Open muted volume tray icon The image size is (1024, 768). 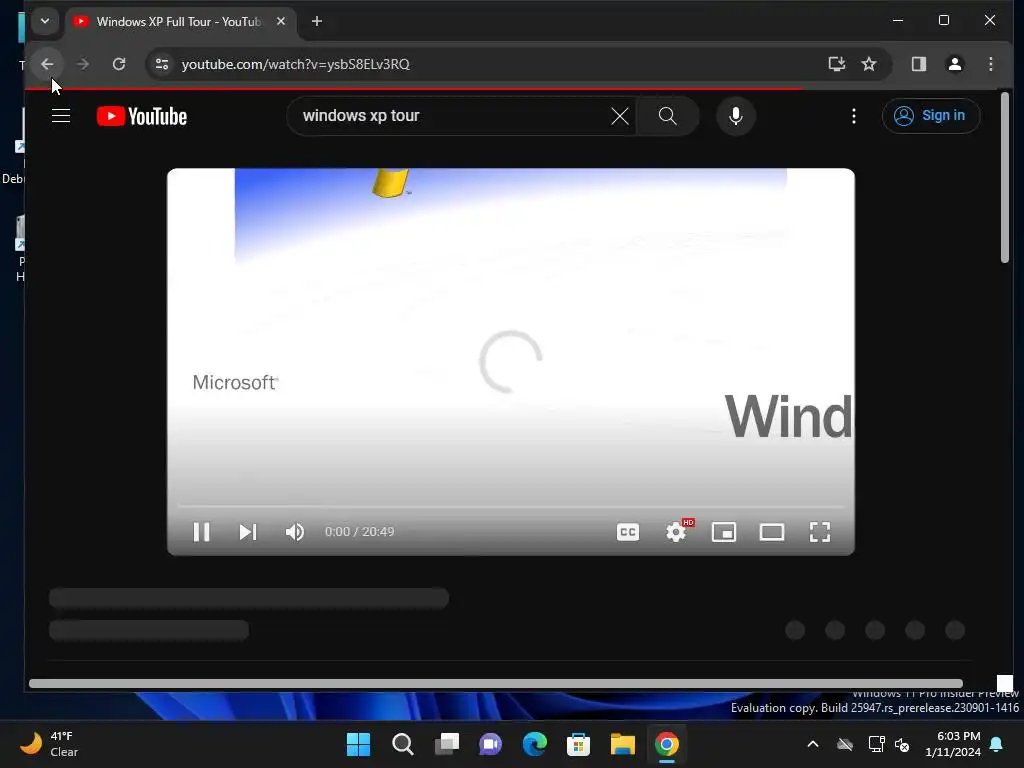point(903,744)
